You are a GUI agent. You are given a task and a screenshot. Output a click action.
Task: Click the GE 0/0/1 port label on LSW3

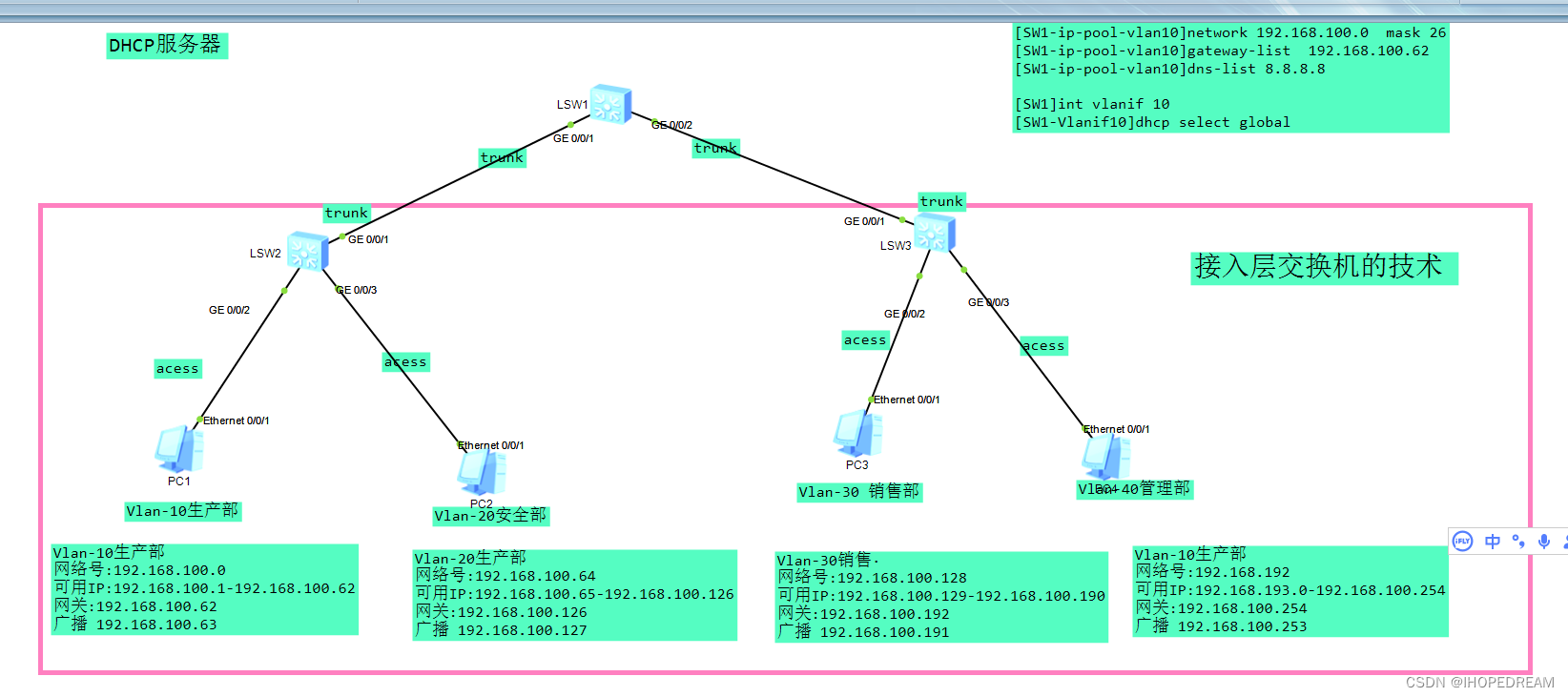(x=864, y=221)
